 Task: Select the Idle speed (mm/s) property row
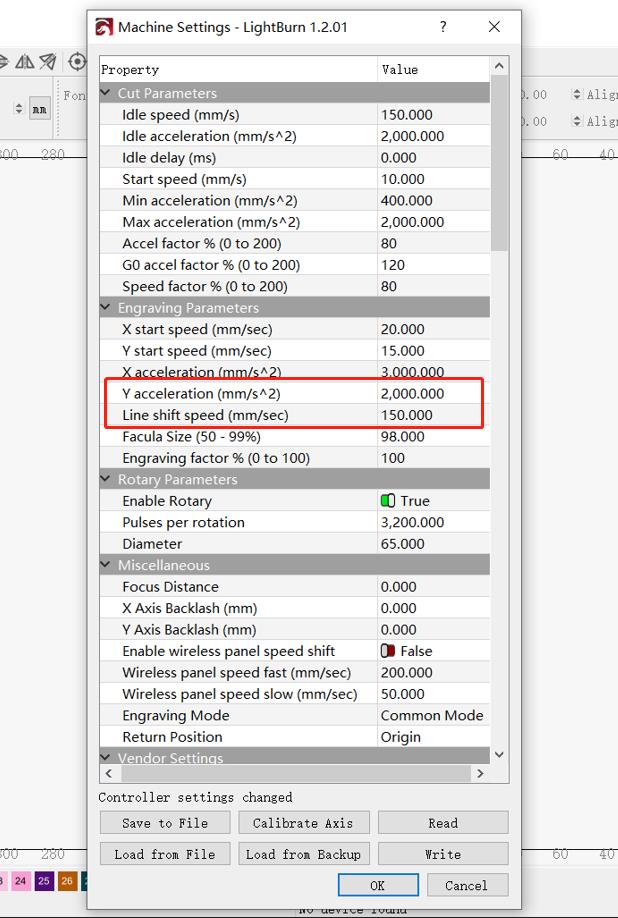click(x=295, y=115)
